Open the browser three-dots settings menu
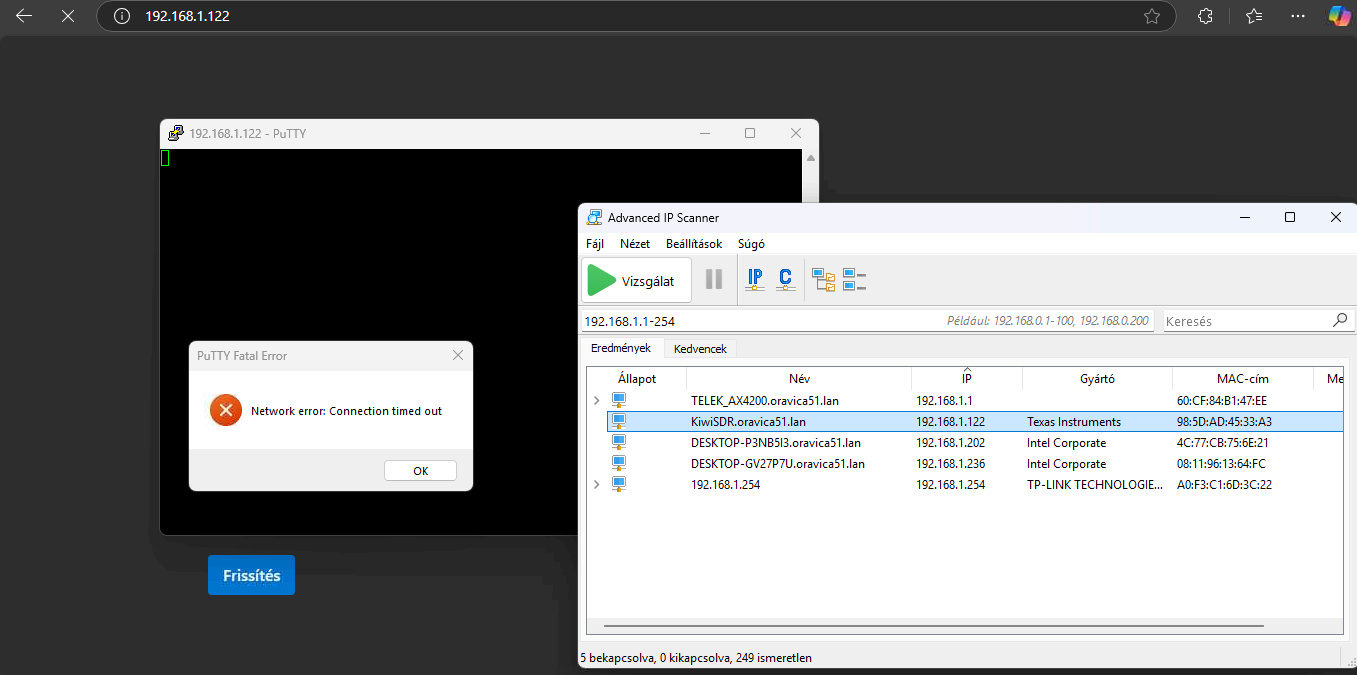Image resolution: width=1357 pixels, height=675 pixels. (x=1298, y=16)
